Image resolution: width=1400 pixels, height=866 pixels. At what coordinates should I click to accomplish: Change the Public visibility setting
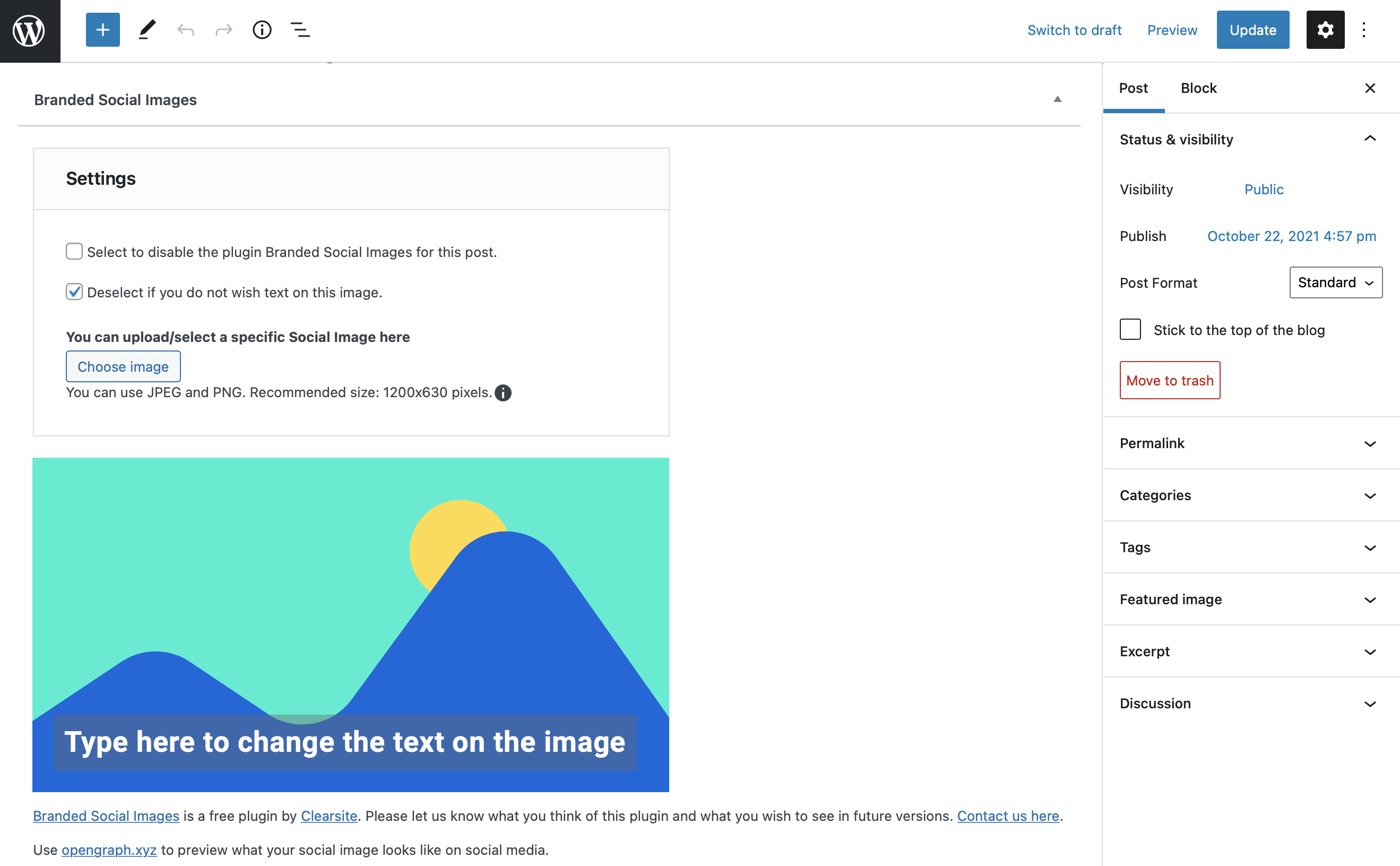tap(1263, 190)
